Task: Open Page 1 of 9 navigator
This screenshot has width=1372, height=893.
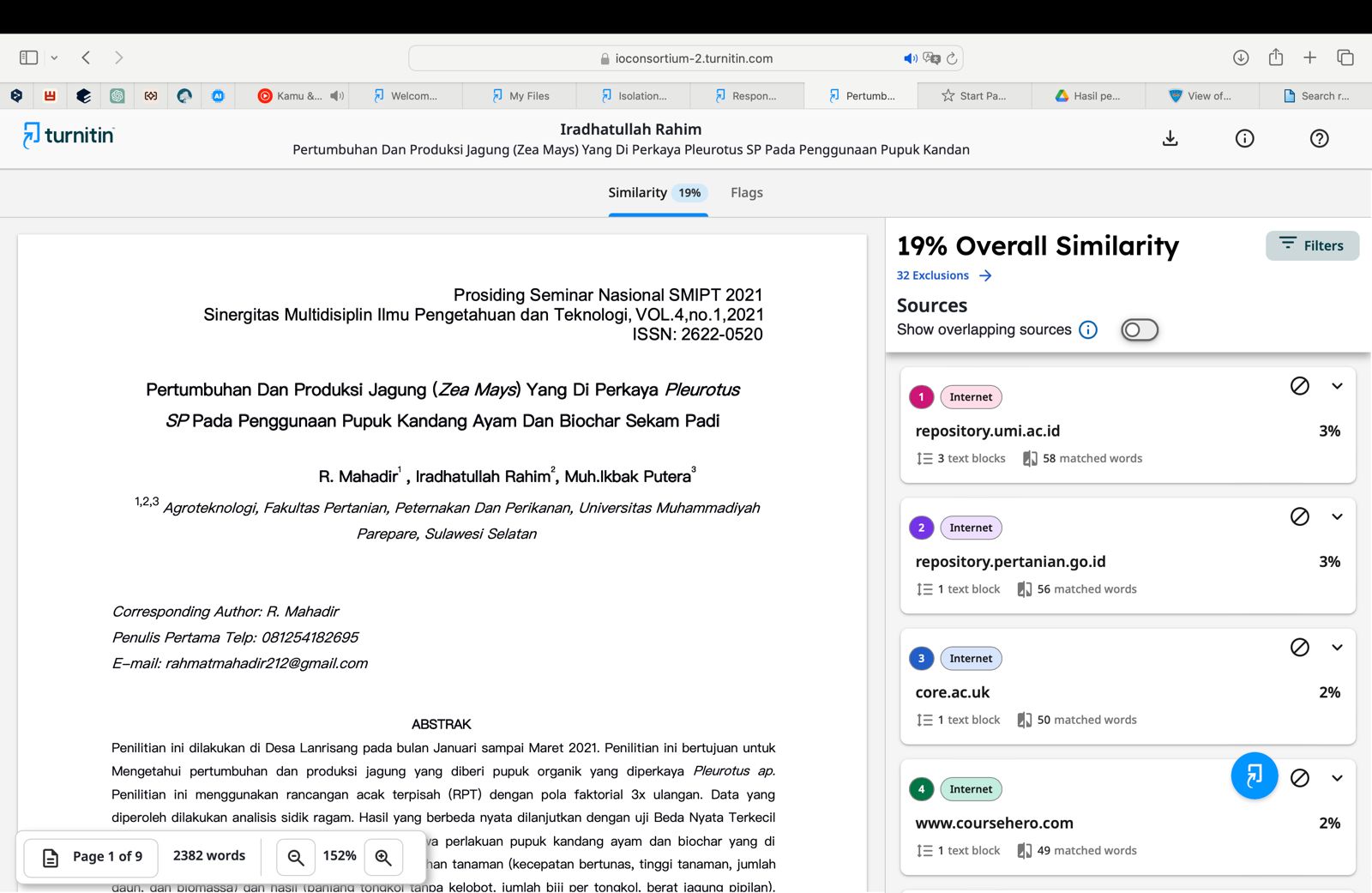Action: pos(92,857)
